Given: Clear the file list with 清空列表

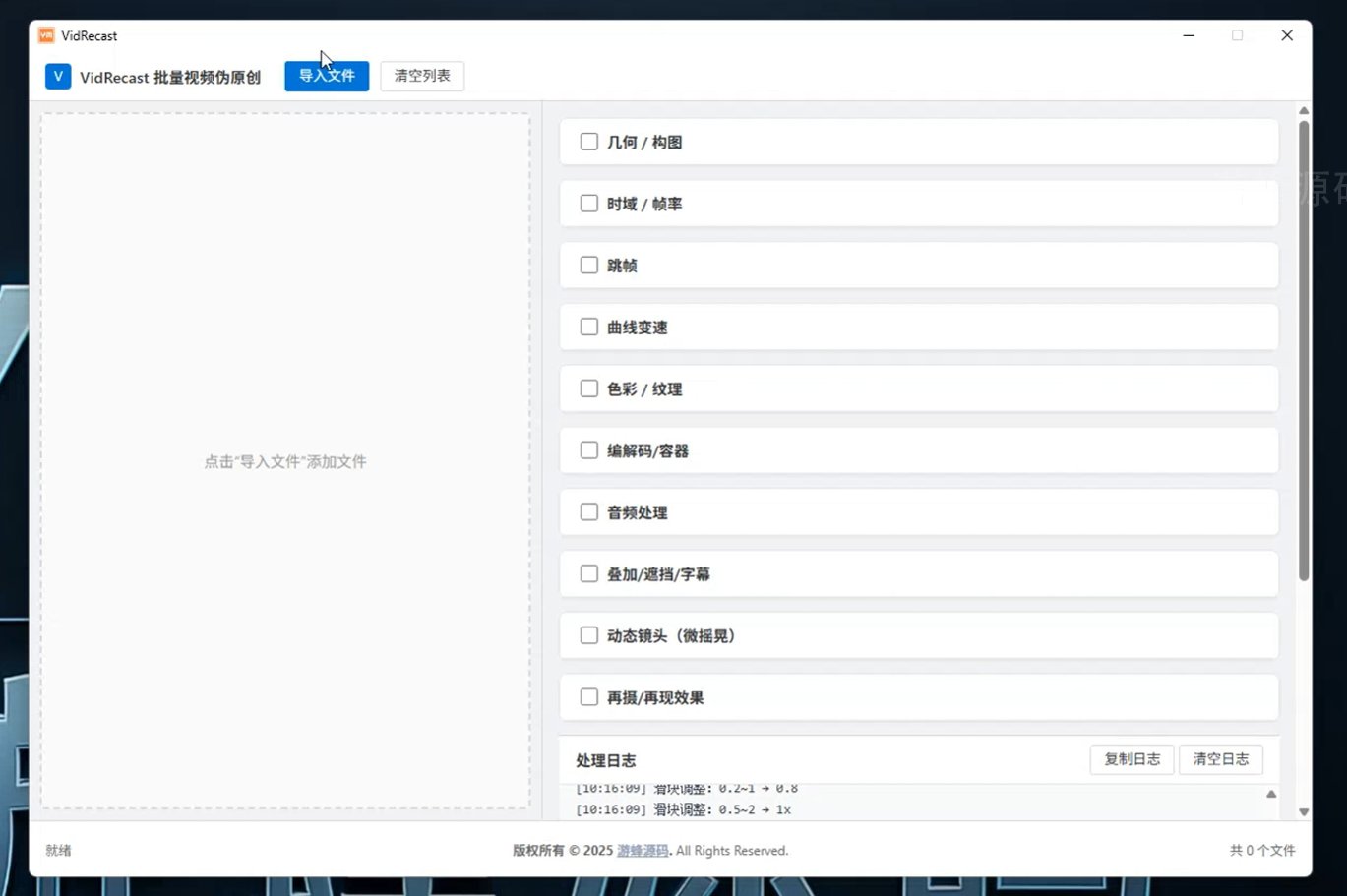Looking at the screenshot, I should point(422,76).
